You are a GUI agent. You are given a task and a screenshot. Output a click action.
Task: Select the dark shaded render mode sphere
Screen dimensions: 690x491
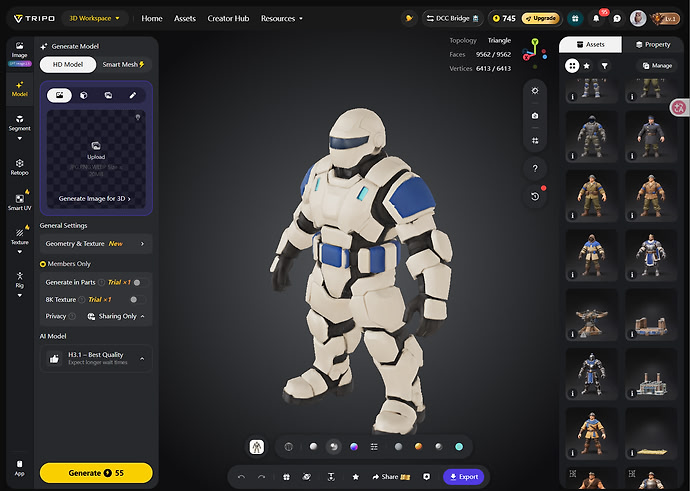[x=334, y=447]
